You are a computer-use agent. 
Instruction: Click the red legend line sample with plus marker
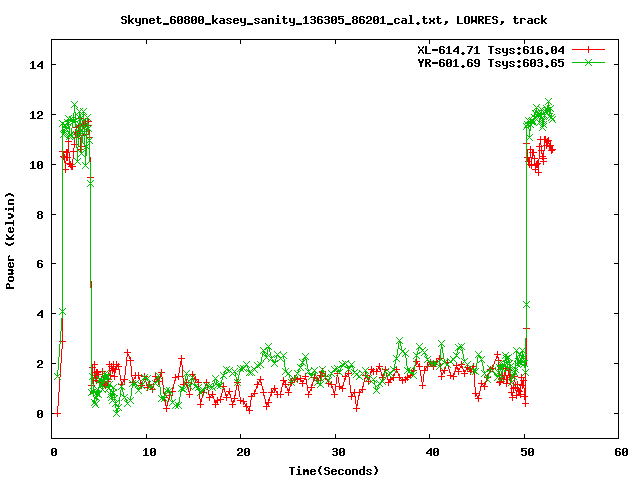588,50
